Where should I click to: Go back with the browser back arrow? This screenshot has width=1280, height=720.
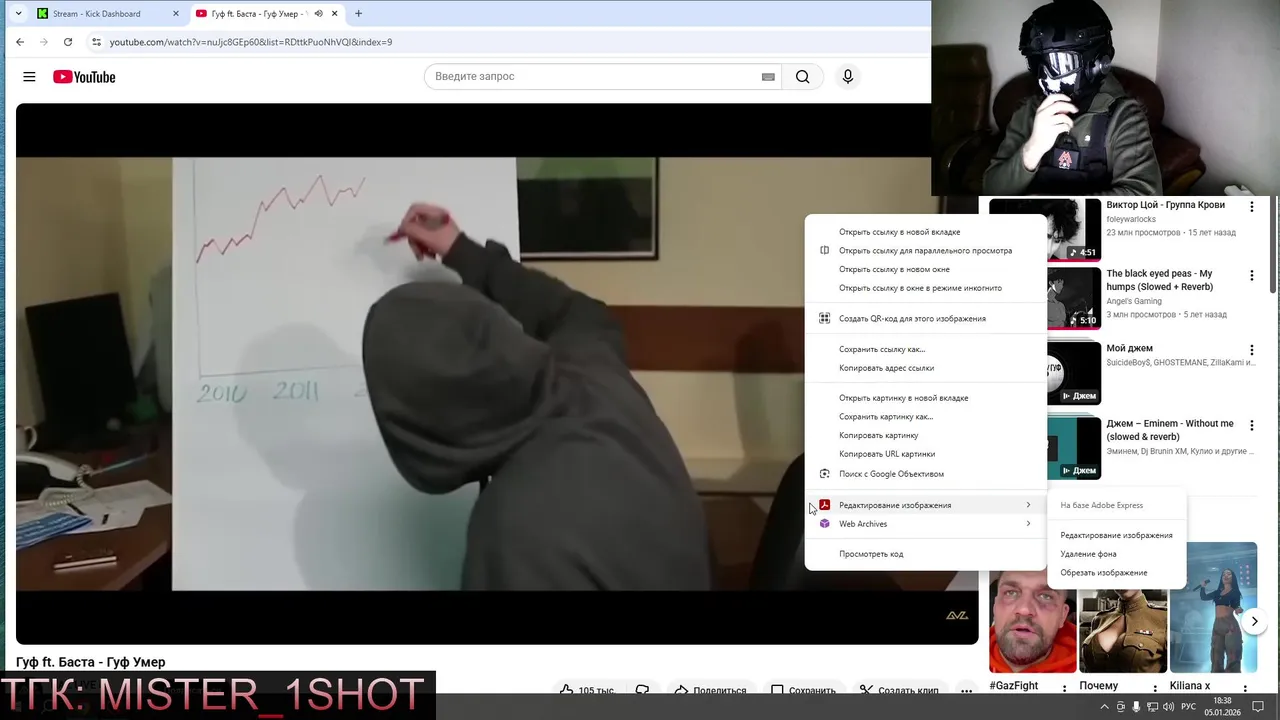(19, 42)
